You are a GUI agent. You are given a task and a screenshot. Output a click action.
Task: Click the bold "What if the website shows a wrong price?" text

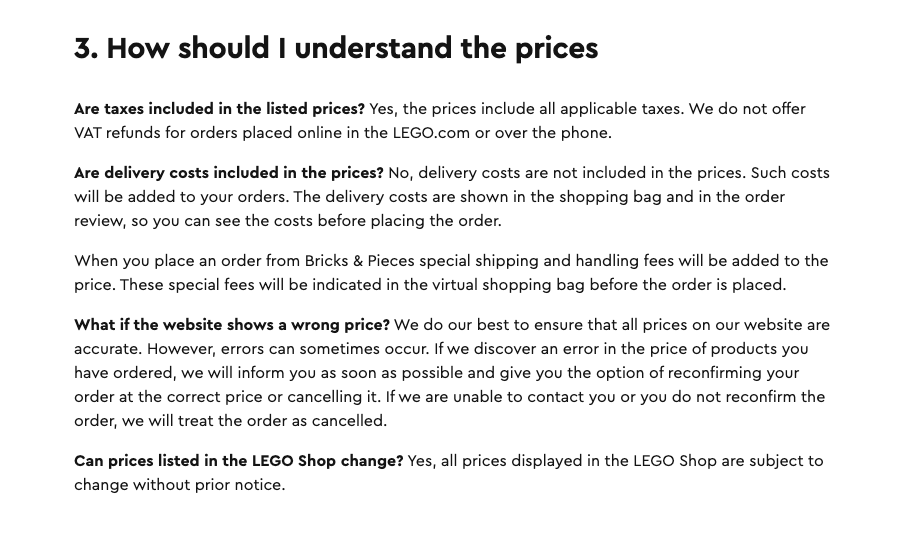[x=231, y=325]
